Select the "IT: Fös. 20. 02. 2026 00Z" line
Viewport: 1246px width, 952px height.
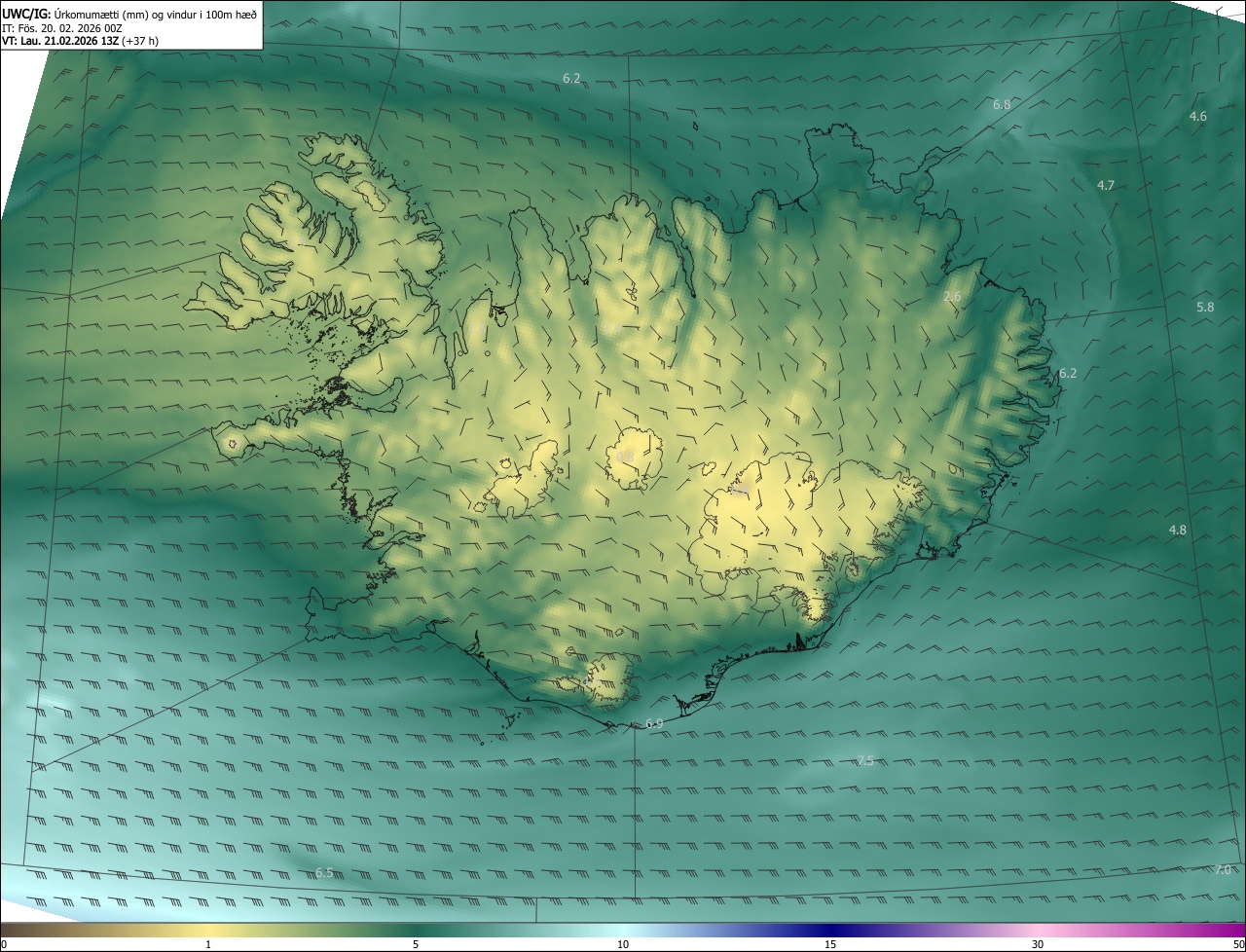61,28
